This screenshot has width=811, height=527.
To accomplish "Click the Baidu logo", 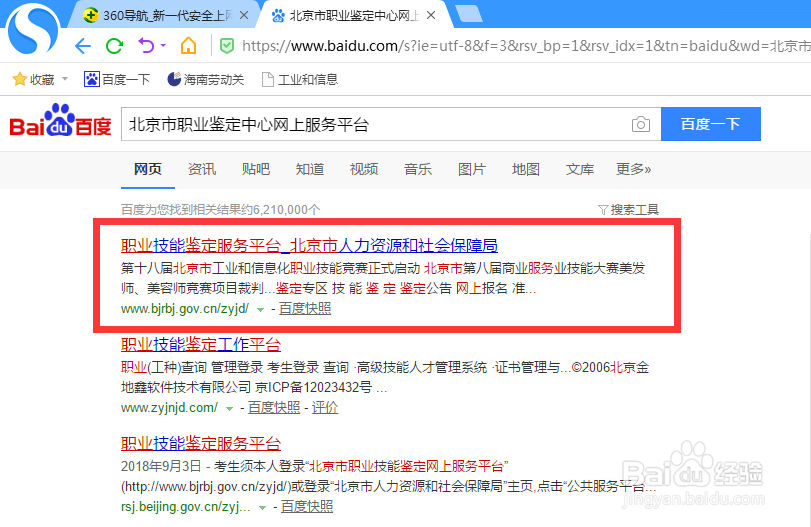I will tap(61, 121).
